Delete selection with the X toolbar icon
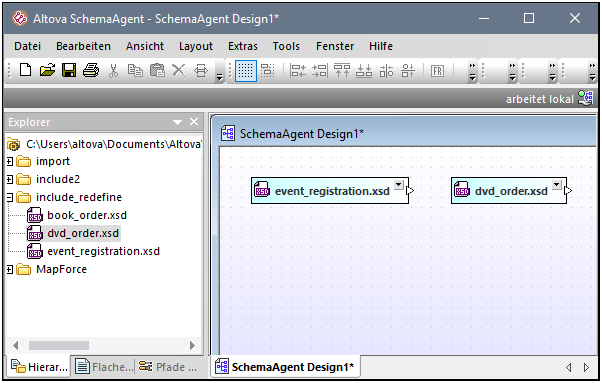Image resolution: width=602 pixels, height=383 pixels. (179, 71)
